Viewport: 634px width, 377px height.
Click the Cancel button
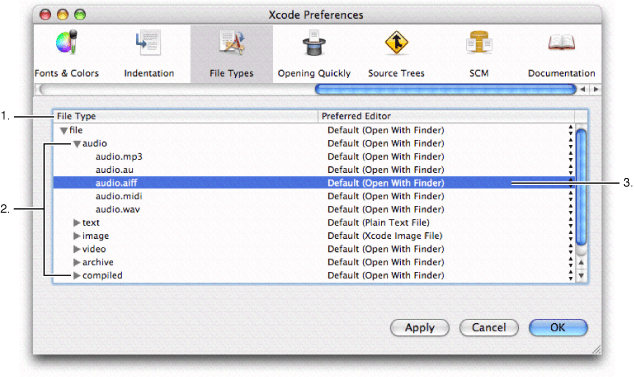489,328
